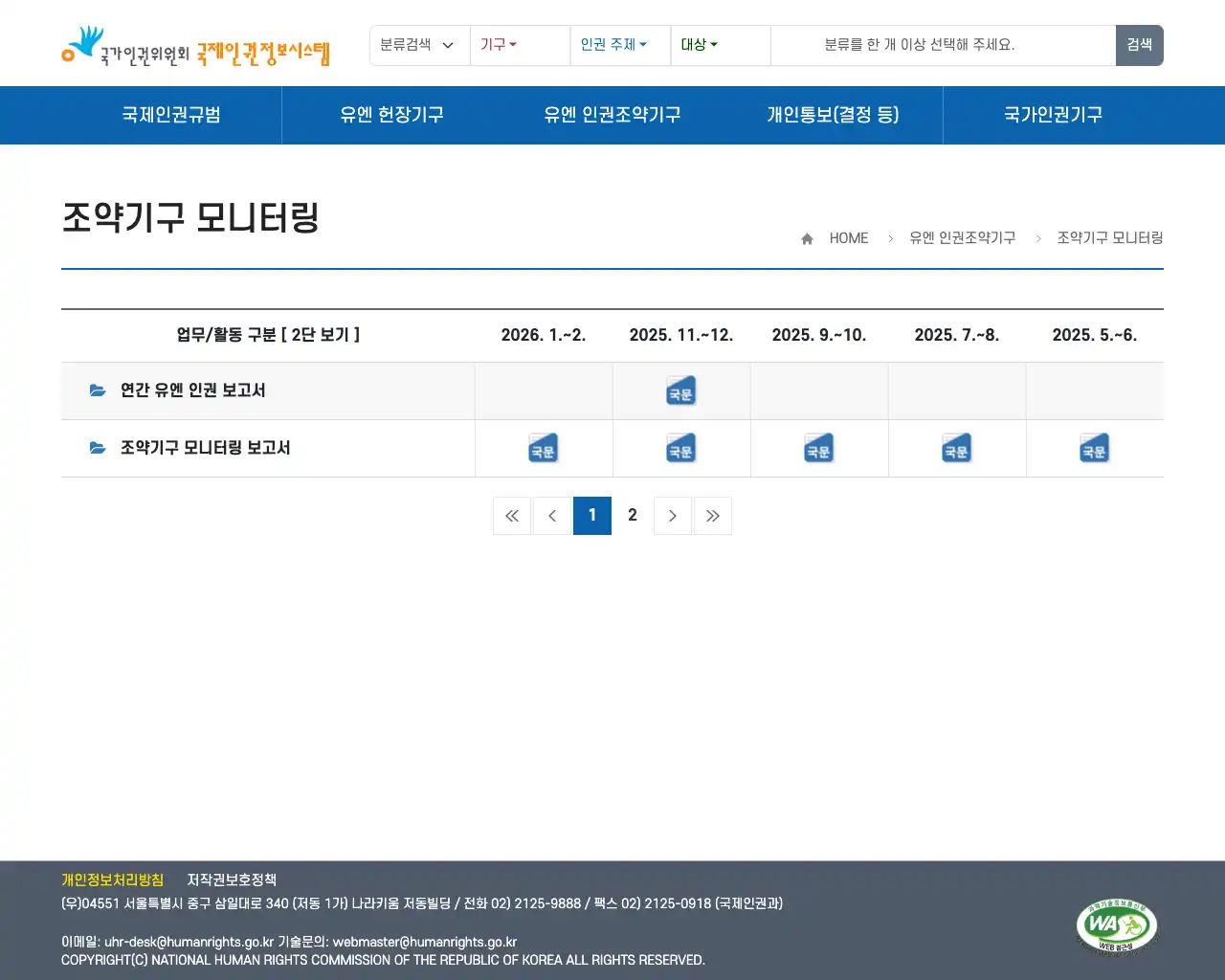
Task: Click the home icon in the breadcrumb
Action: tap(806, 237)
